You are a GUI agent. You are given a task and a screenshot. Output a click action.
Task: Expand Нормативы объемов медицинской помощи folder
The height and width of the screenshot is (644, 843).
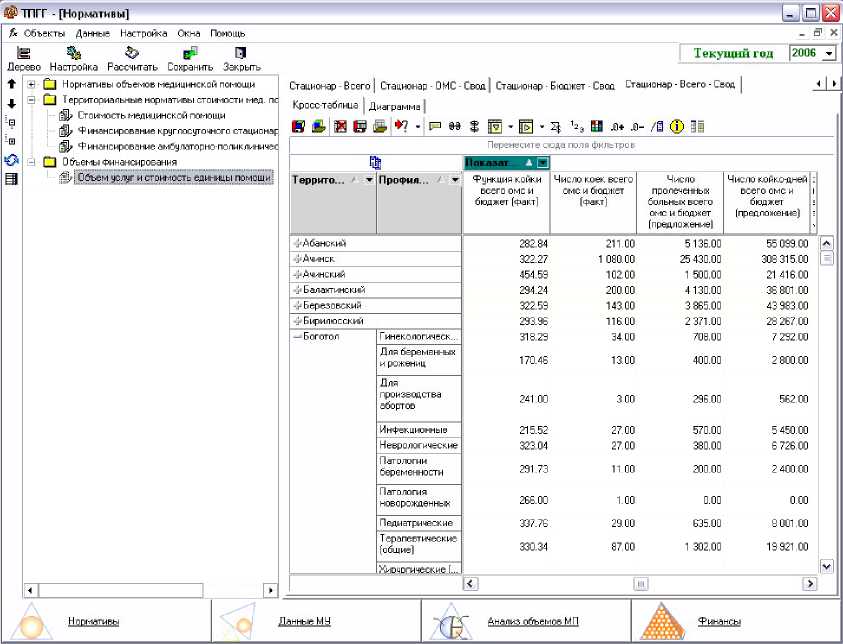[33, 84]
